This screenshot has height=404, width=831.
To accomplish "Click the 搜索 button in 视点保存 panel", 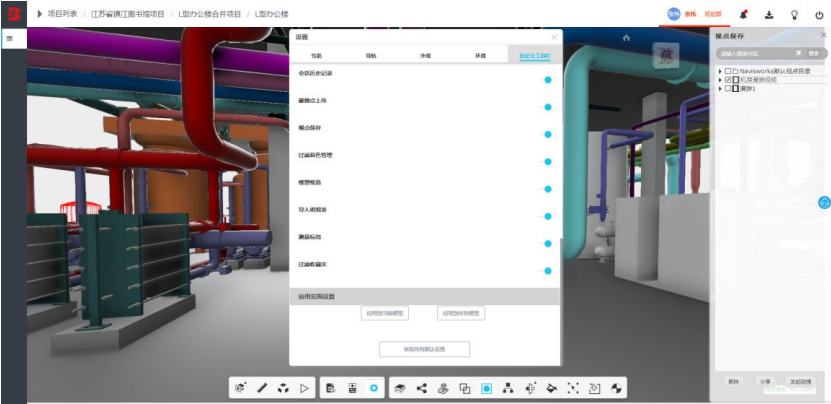I will click(x=814, y=53).
